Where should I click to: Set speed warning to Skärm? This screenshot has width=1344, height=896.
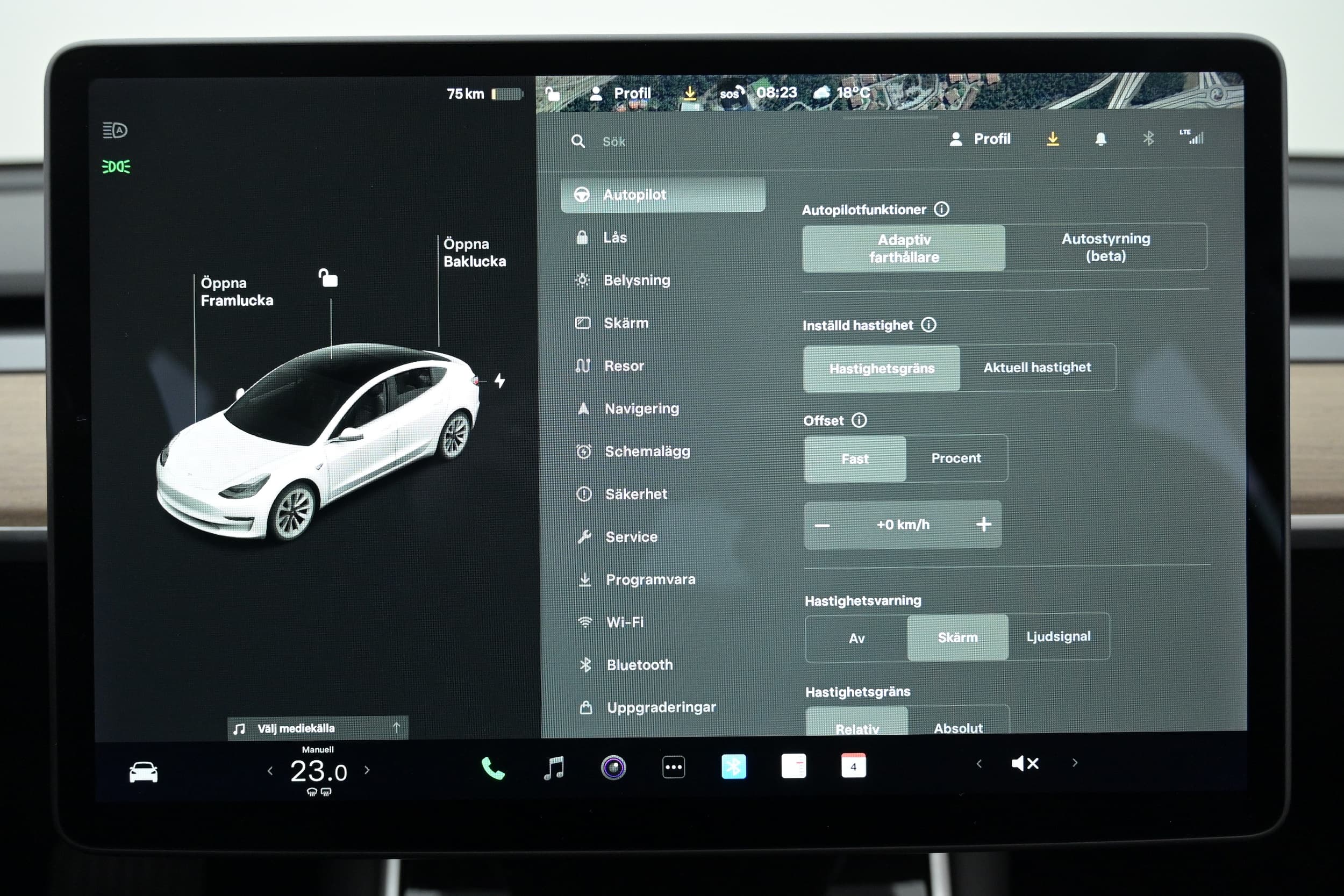point(957,637)
